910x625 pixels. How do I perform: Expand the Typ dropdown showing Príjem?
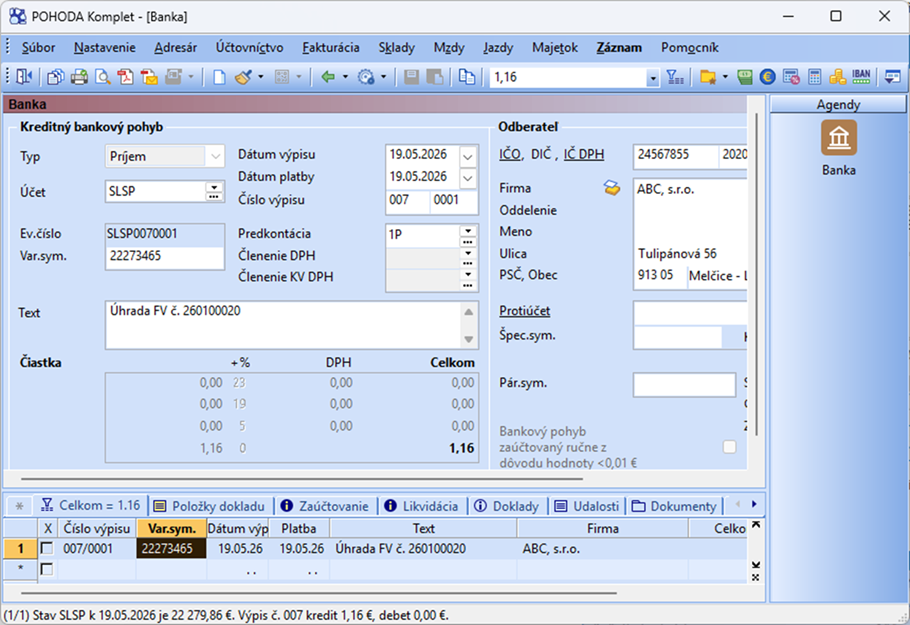[215, 156]
